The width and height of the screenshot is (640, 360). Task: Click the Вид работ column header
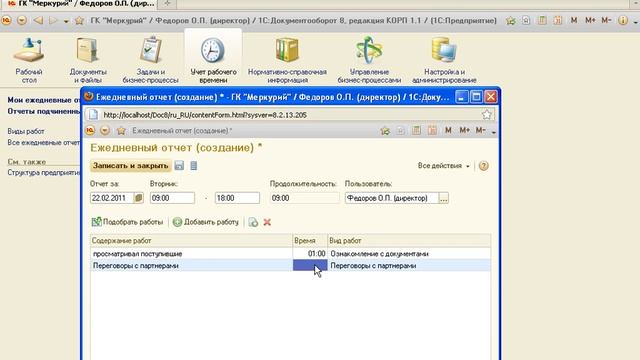tap(409, 241)
